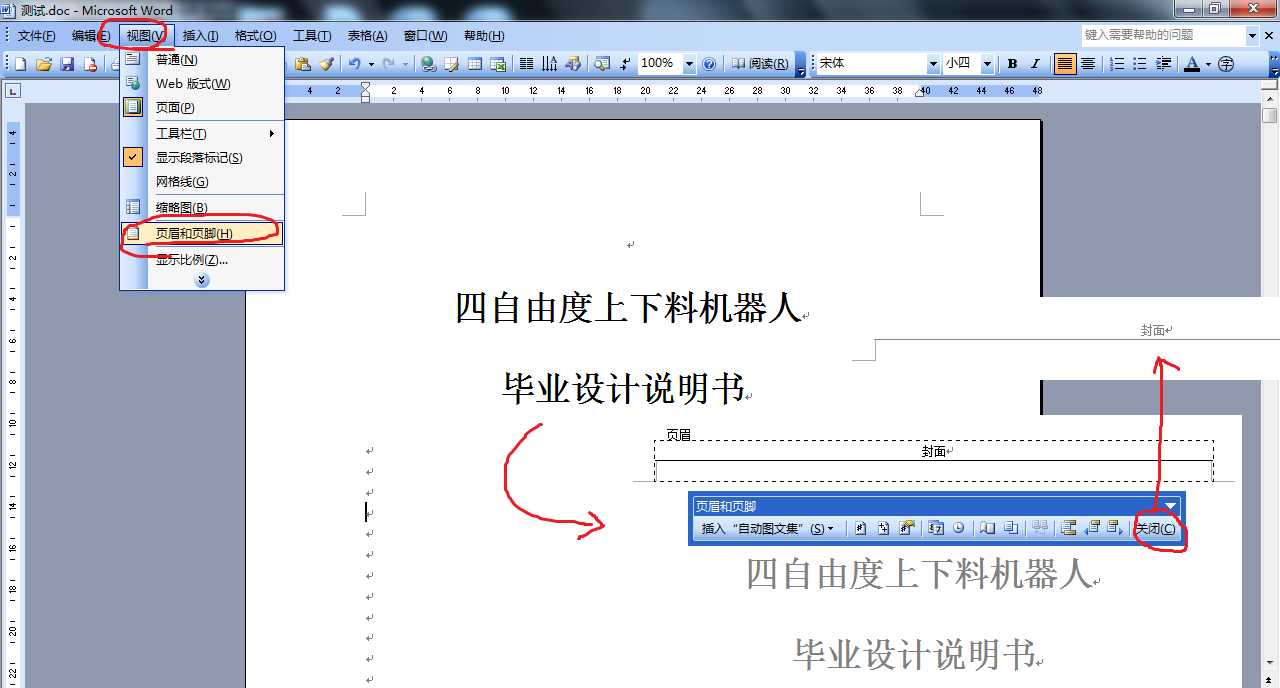Viewport: 1280px width, 688px height.
Task: Click the Change Text Direction icon
Action: point(549,64)
